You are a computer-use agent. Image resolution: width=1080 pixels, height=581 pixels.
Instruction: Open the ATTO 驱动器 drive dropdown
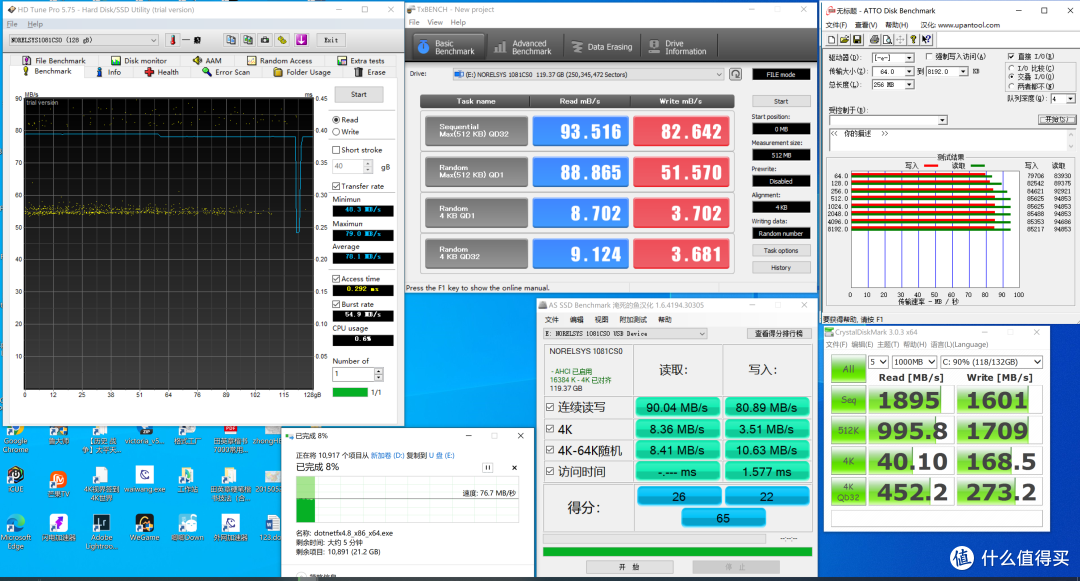tap(893, 58)
